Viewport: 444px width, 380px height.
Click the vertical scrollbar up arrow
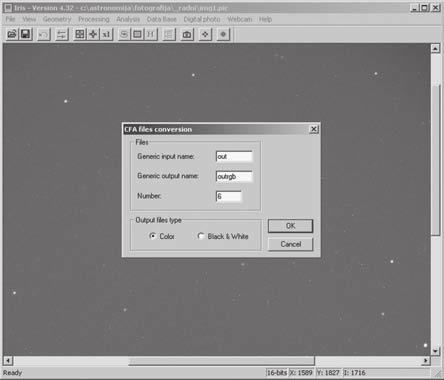pos(435,49)
